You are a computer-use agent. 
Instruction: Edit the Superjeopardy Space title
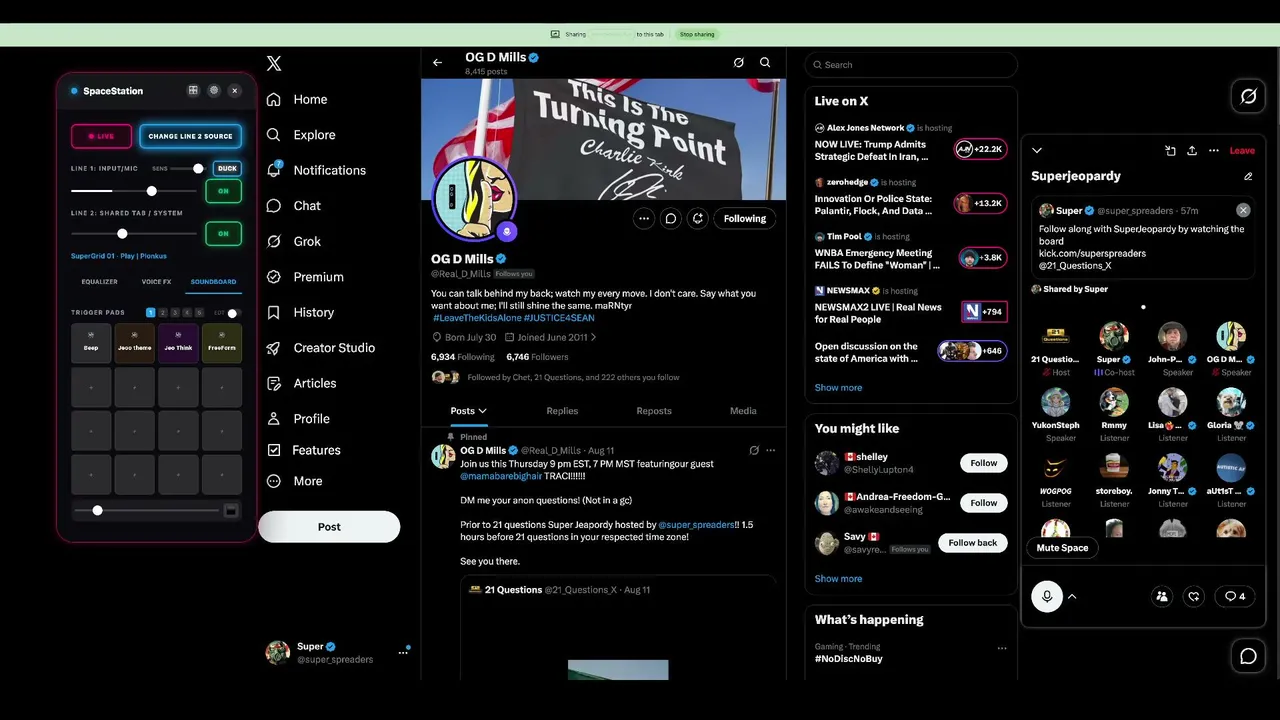1248,176
